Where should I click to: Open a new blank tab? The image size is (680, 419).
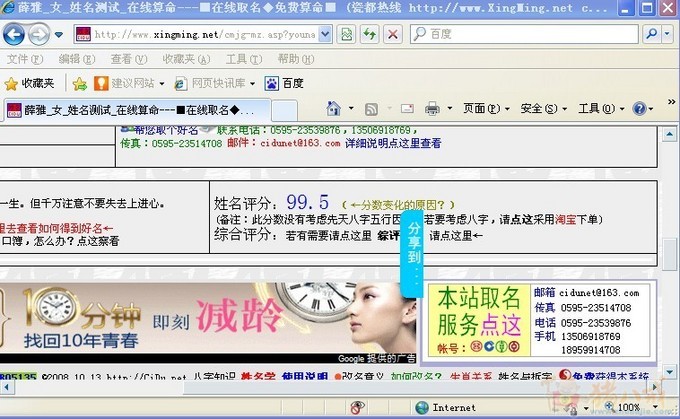click(x=284, y=111)
